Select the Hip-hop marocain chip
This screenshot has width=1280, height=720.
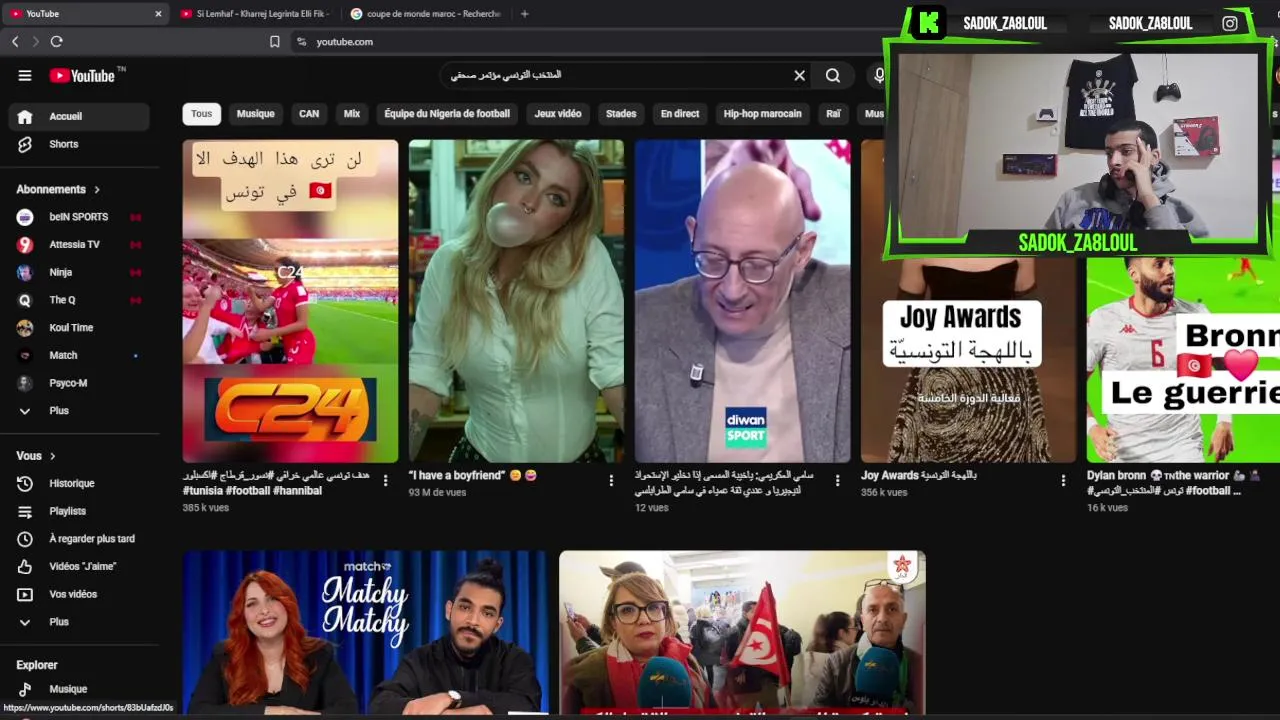point(762,114)
